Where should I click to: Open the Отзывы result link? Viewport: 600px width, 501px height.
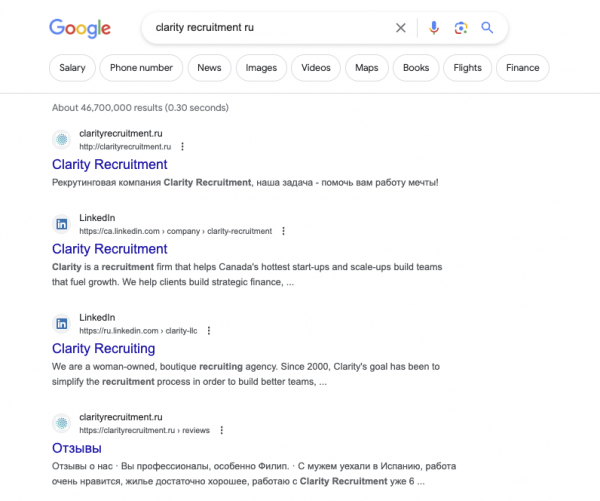76,447
